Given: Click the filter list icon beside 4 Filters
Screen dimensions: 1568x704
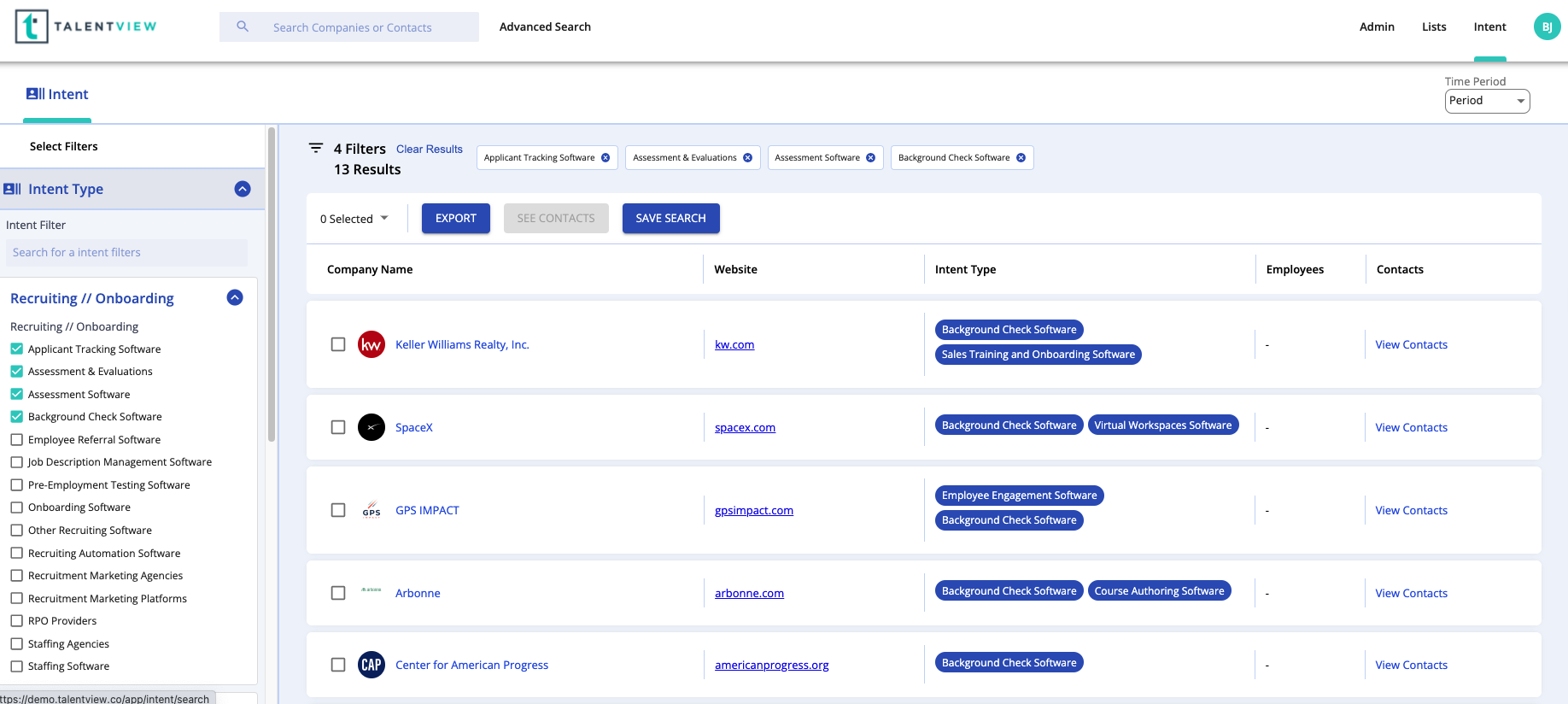Looking at the screenshot, I should pyautogui.click(x=316, y=148).
